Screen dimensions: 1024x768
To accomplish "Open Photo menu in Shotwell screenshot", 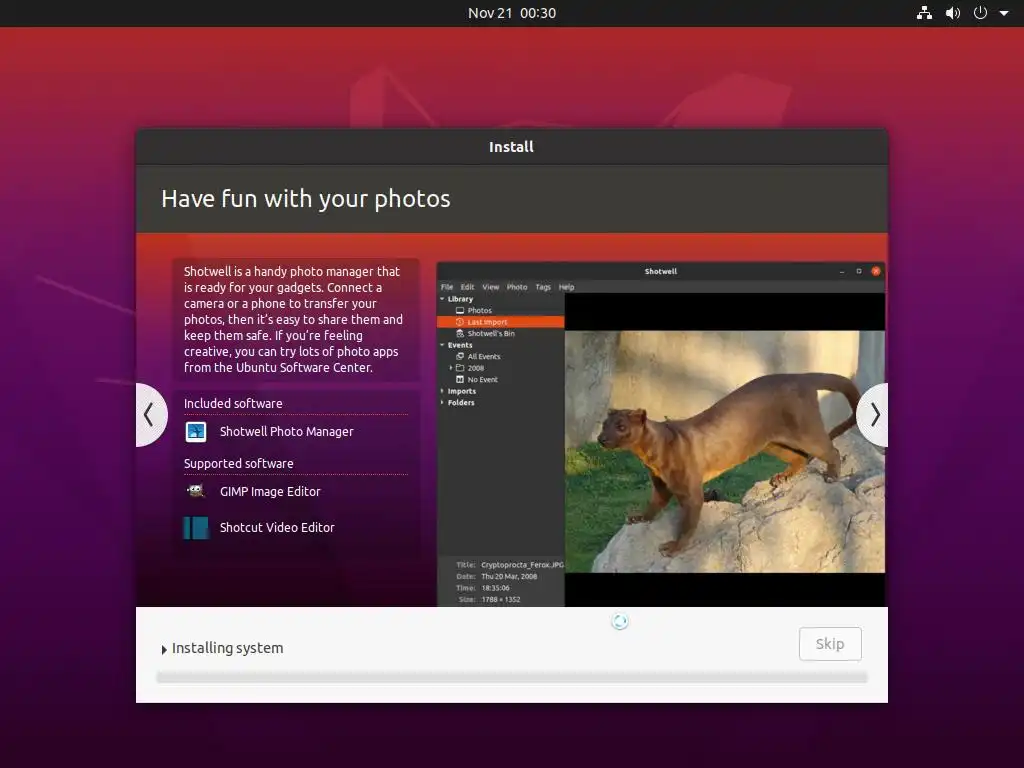I will point(517,287).
